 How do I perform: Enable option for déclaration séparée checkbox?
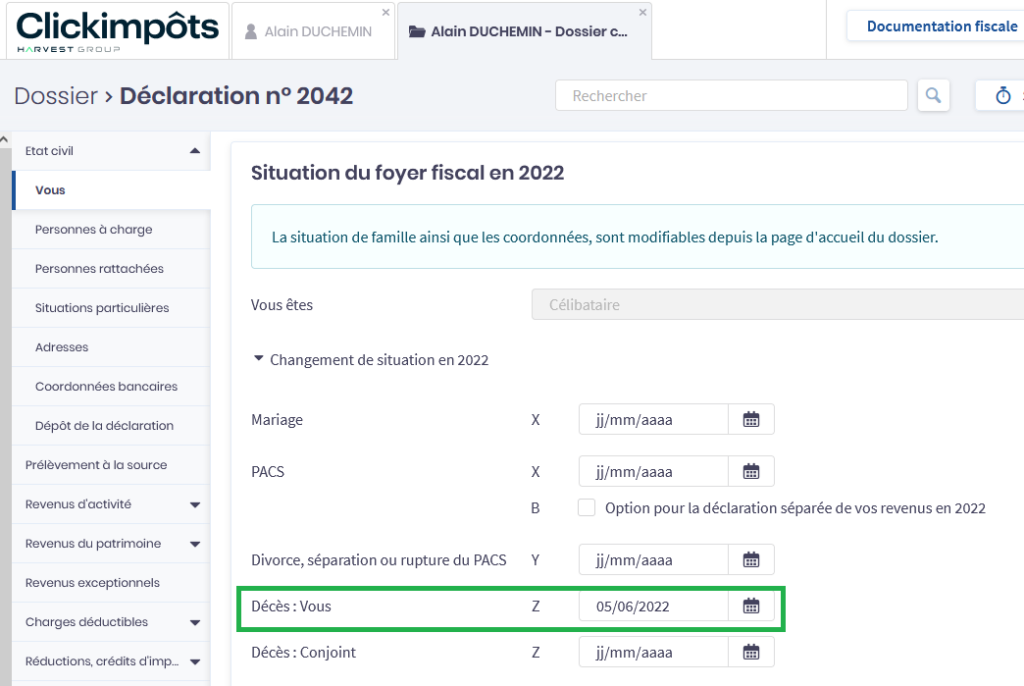point(587,508)
